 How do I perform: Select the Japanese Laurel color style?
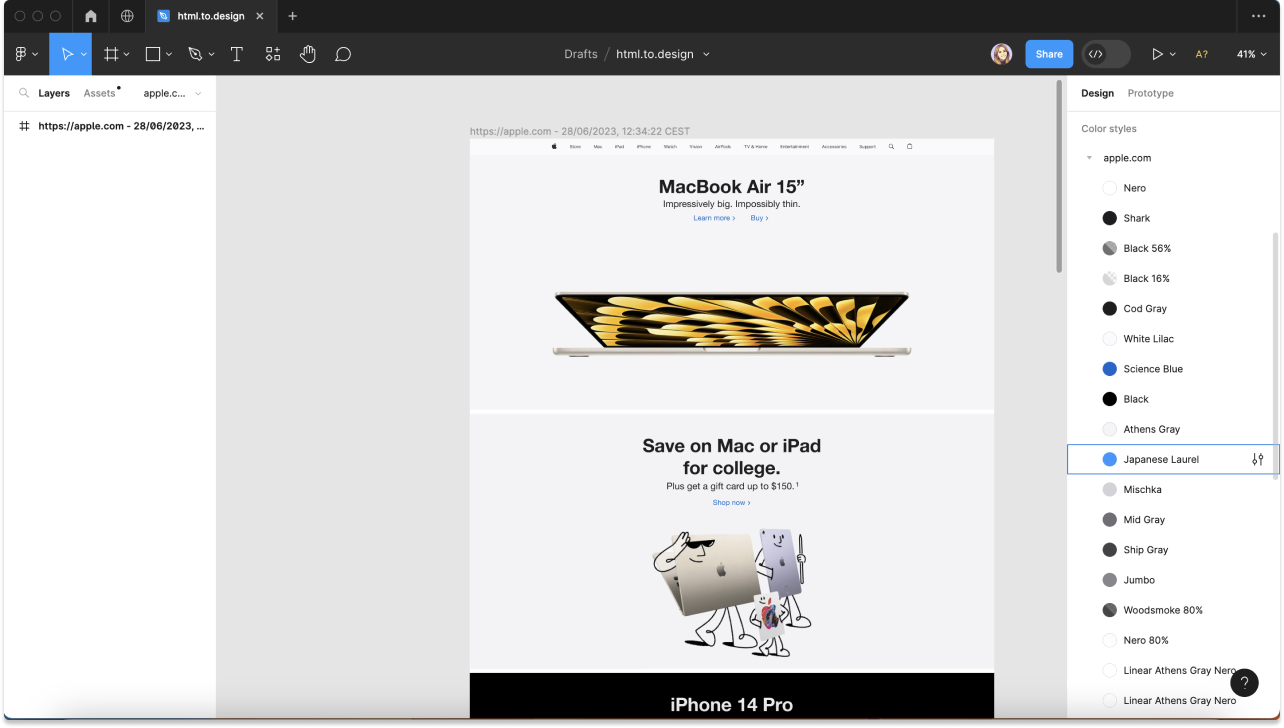[1172, 459]
